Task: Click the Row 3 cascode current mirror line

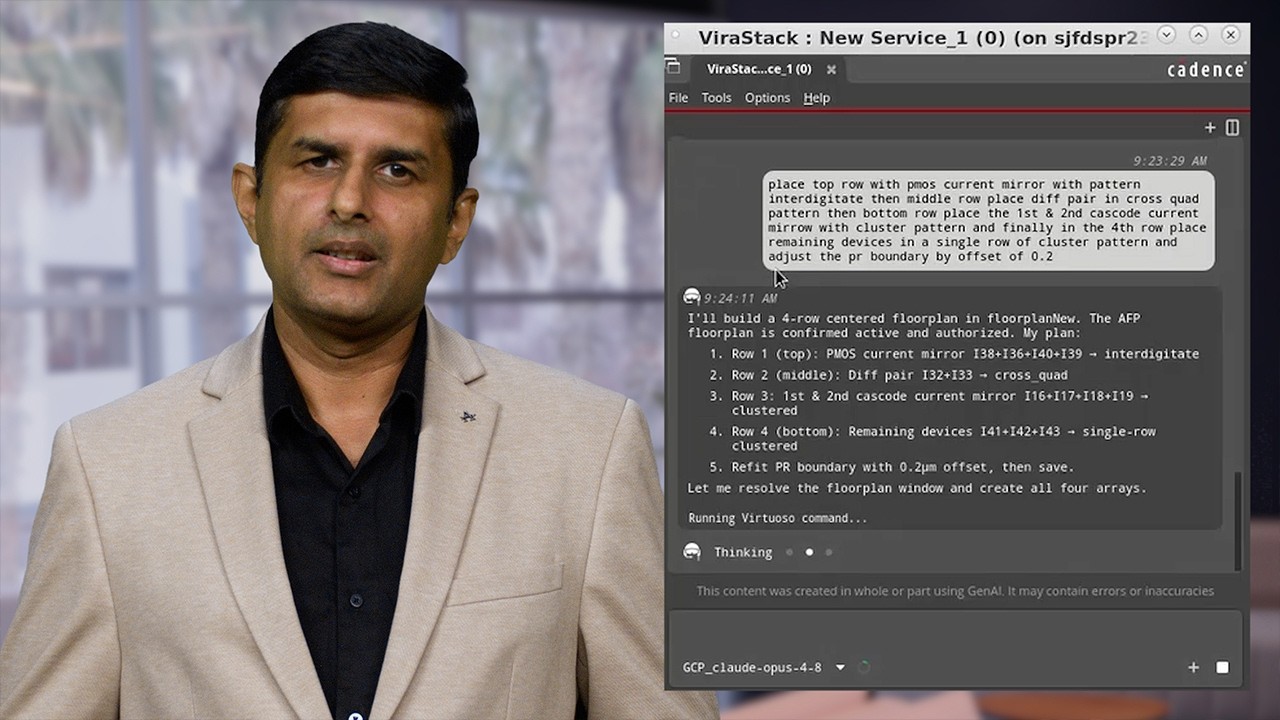Action: click(x=929, y=403)
